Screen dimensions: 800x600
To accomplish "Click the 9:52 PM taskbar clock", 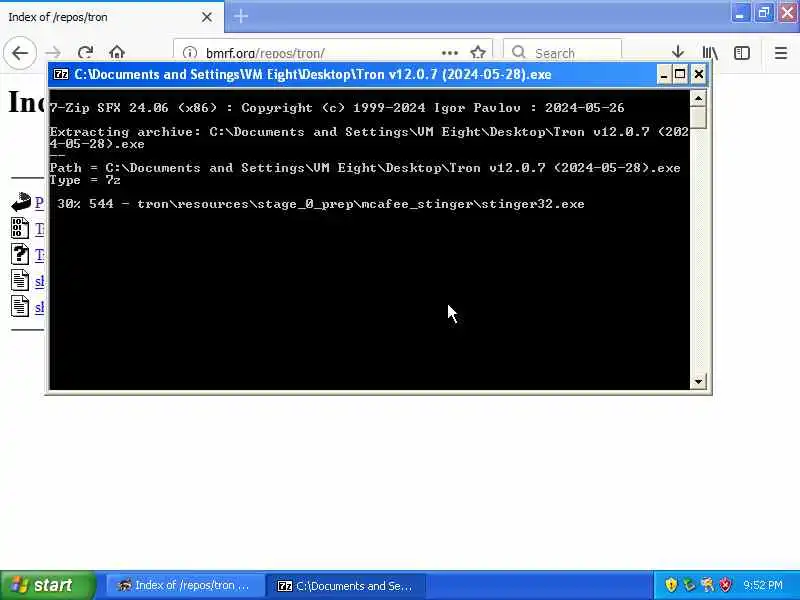I will tap(763, 585).
